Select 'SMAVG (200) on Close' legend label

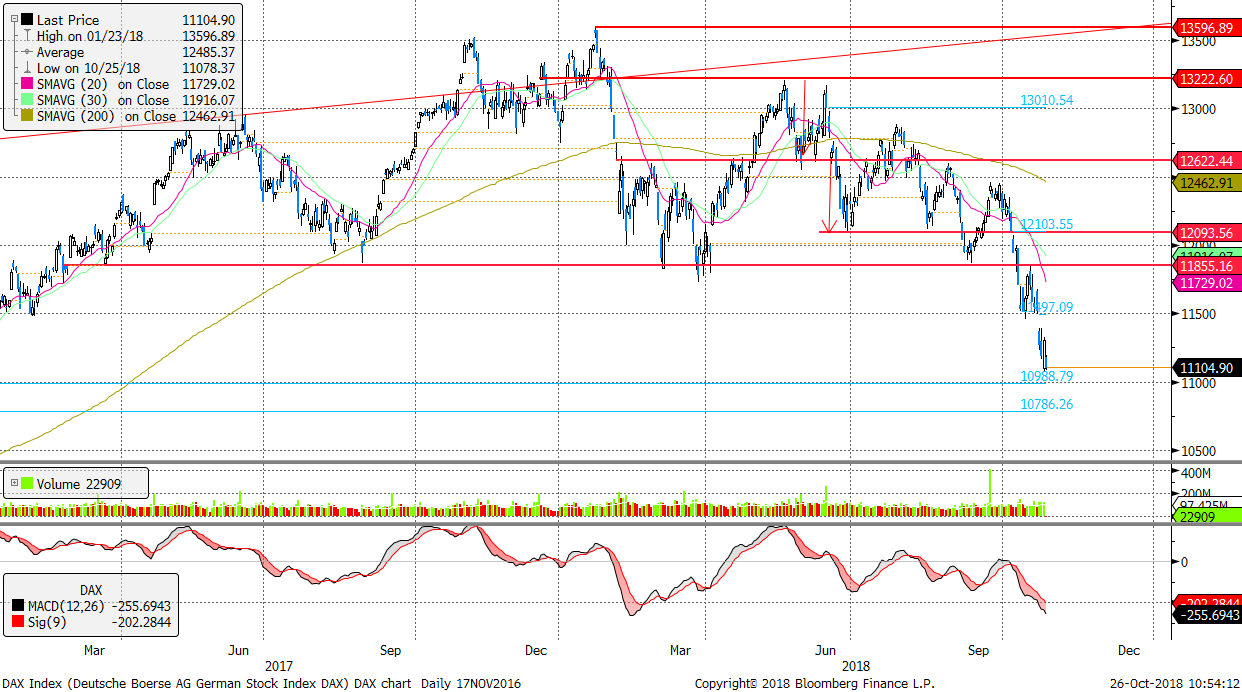(107, 116)
